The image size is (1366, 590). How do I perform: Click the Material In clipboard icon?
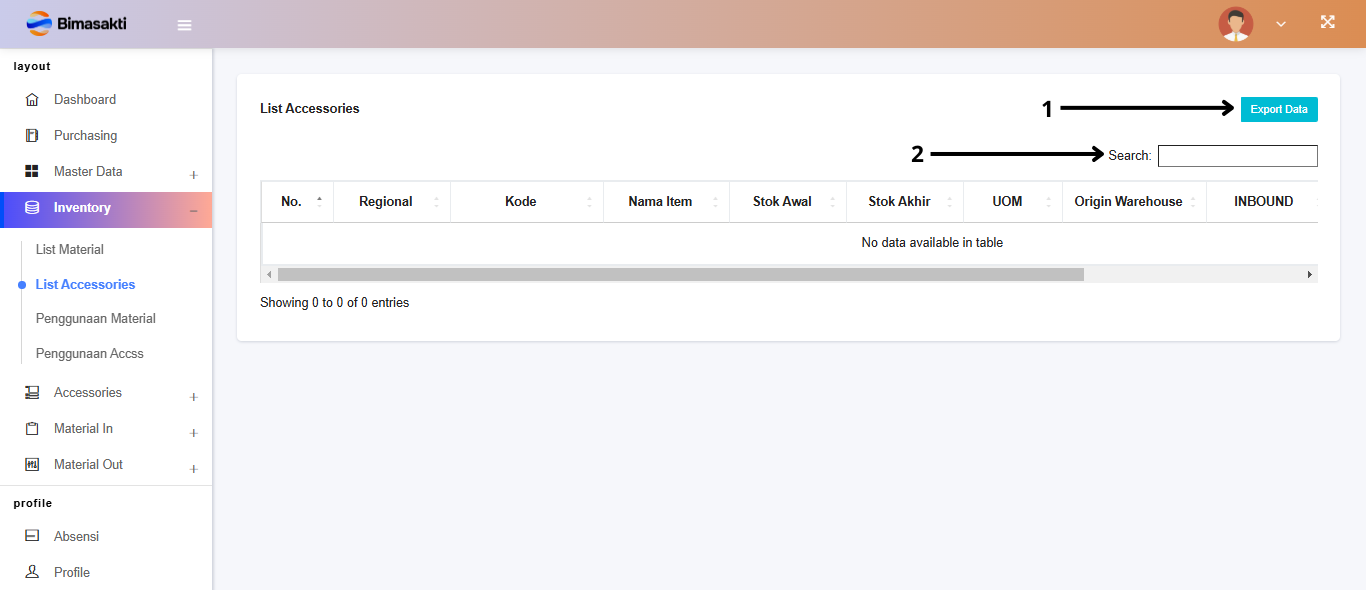pos(32,429)
